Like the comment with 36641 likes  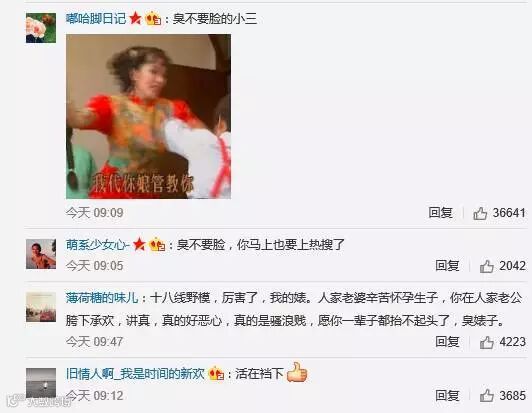[x=480, y=213]
